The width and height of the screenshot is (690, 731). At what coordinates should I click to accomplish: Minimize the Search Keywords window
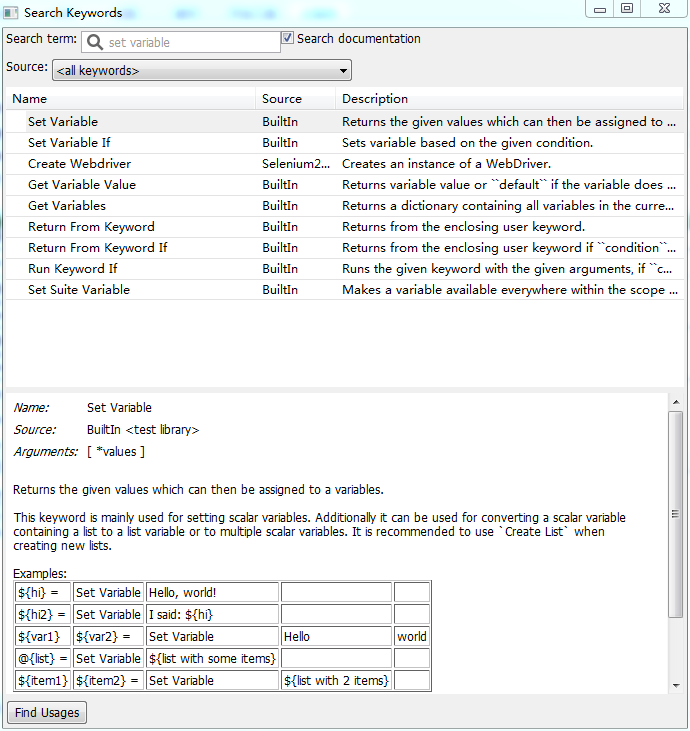pyautogui.click(x=600, y=8)
